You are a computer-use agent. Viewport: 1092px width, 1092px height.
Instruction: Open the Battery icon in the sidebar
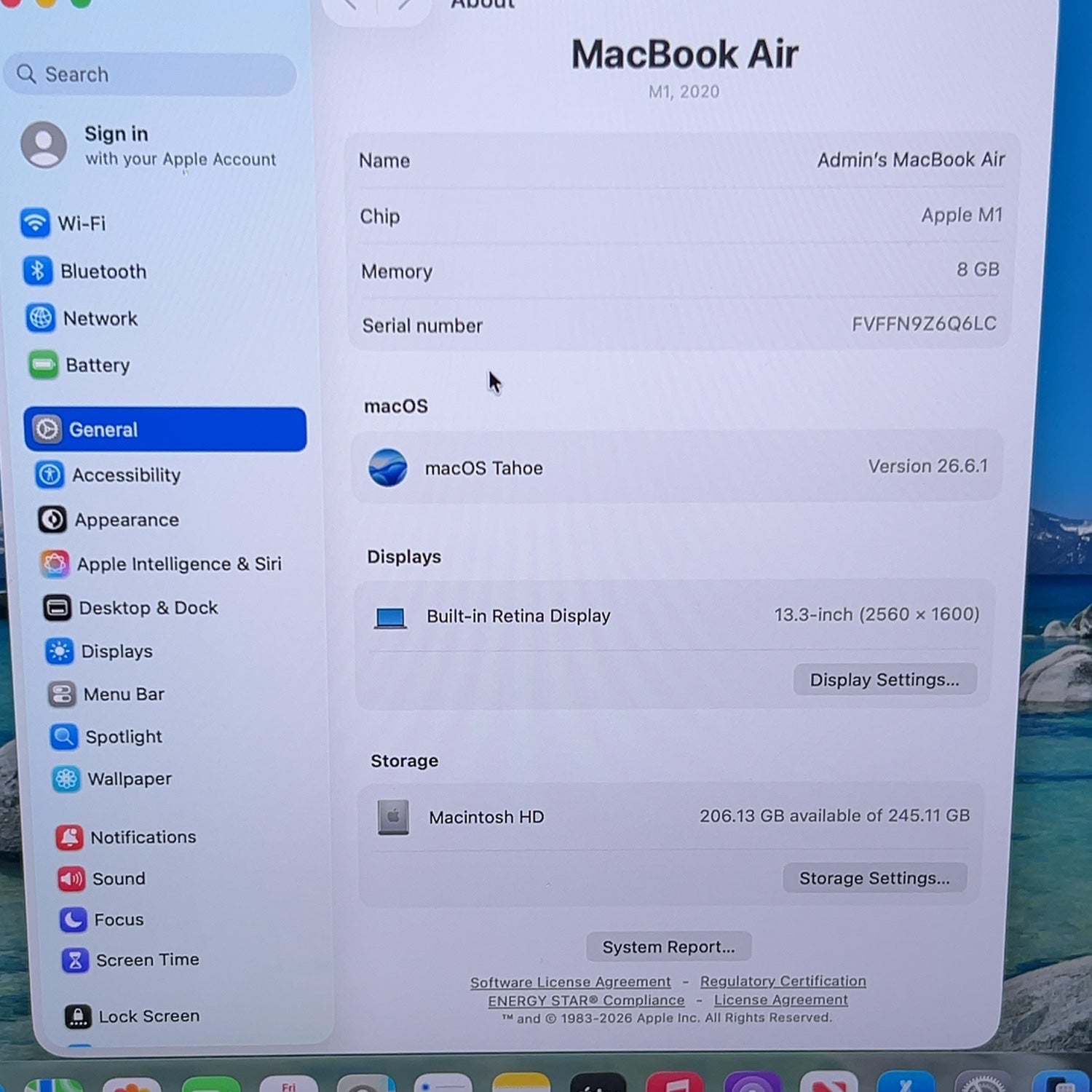[44, 365]
